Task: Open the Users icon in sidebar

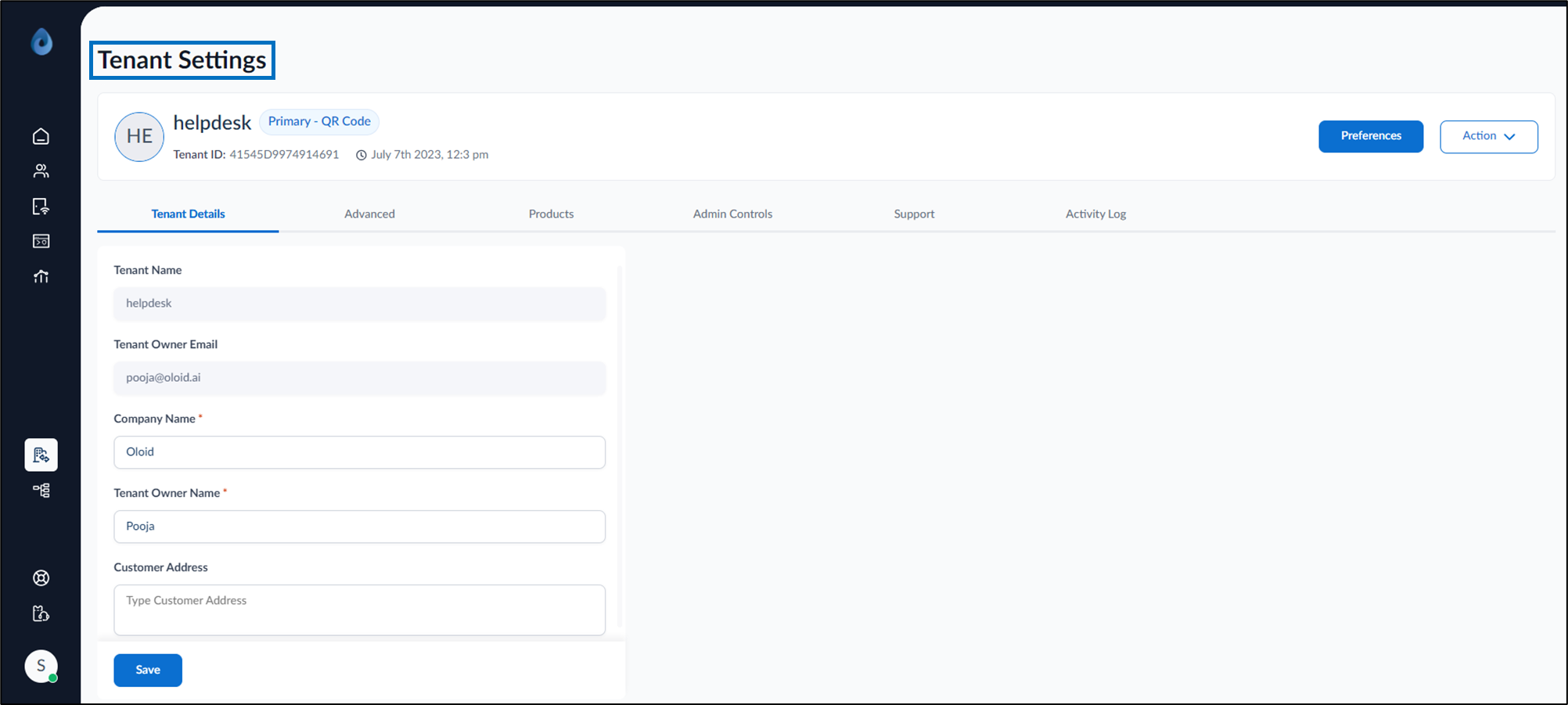Action: [x=41, y=171]
